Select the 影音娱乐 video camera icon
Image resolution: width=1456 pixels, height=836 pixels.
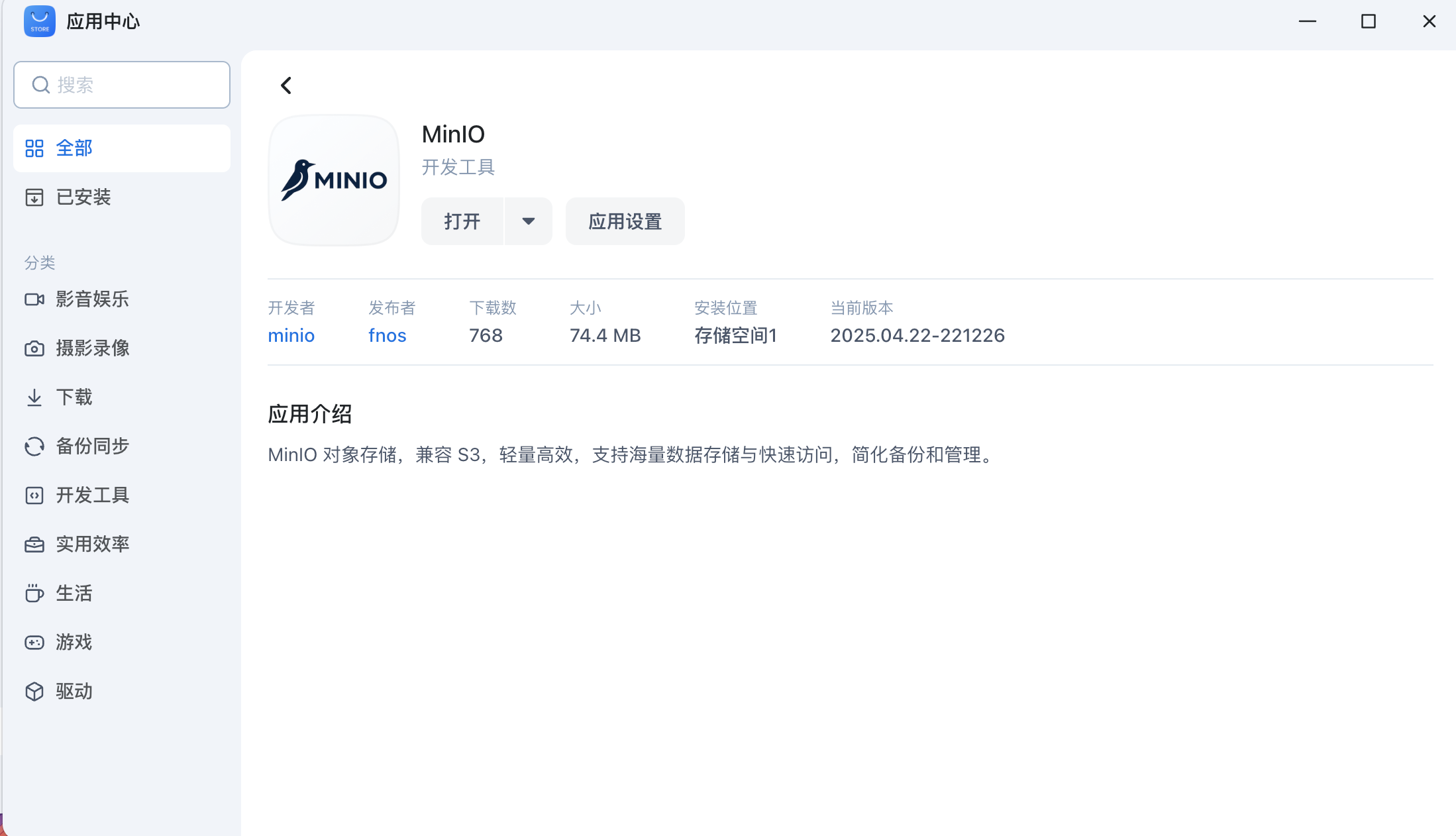(34, 299)
